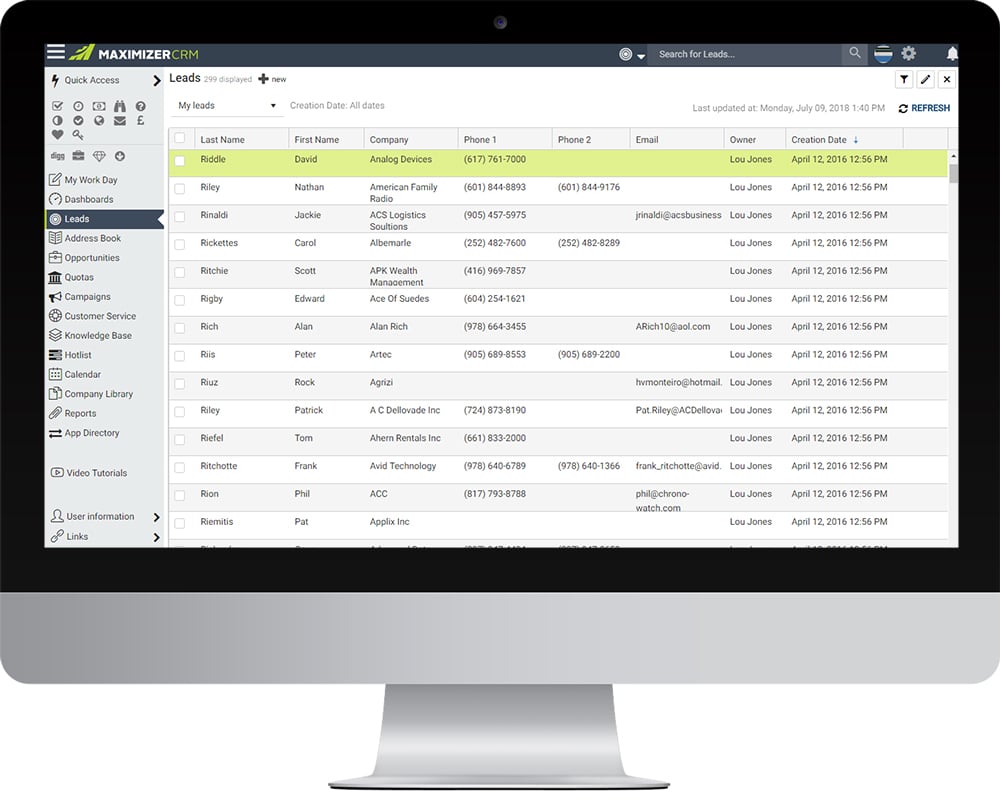Viewport: 1000px width, 812px height.
Task: Click the download circle shortcut icon
Action: tap(120, 156)
